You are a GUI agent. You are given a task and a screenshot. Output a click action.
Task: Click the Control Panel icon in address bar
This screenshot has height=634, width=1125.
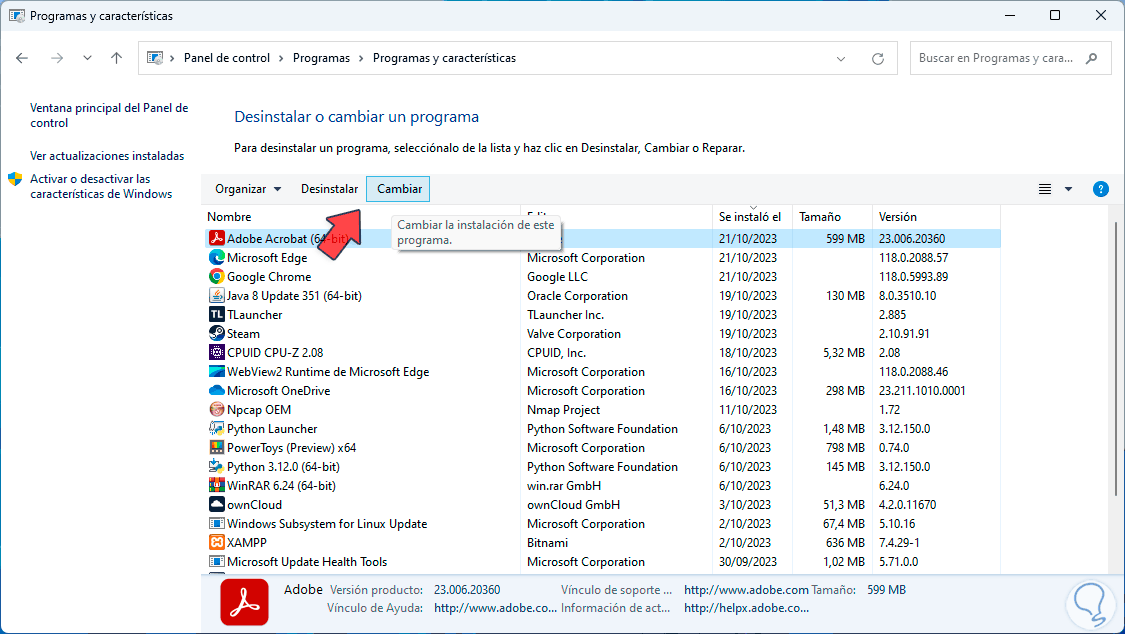pos(155,58)
